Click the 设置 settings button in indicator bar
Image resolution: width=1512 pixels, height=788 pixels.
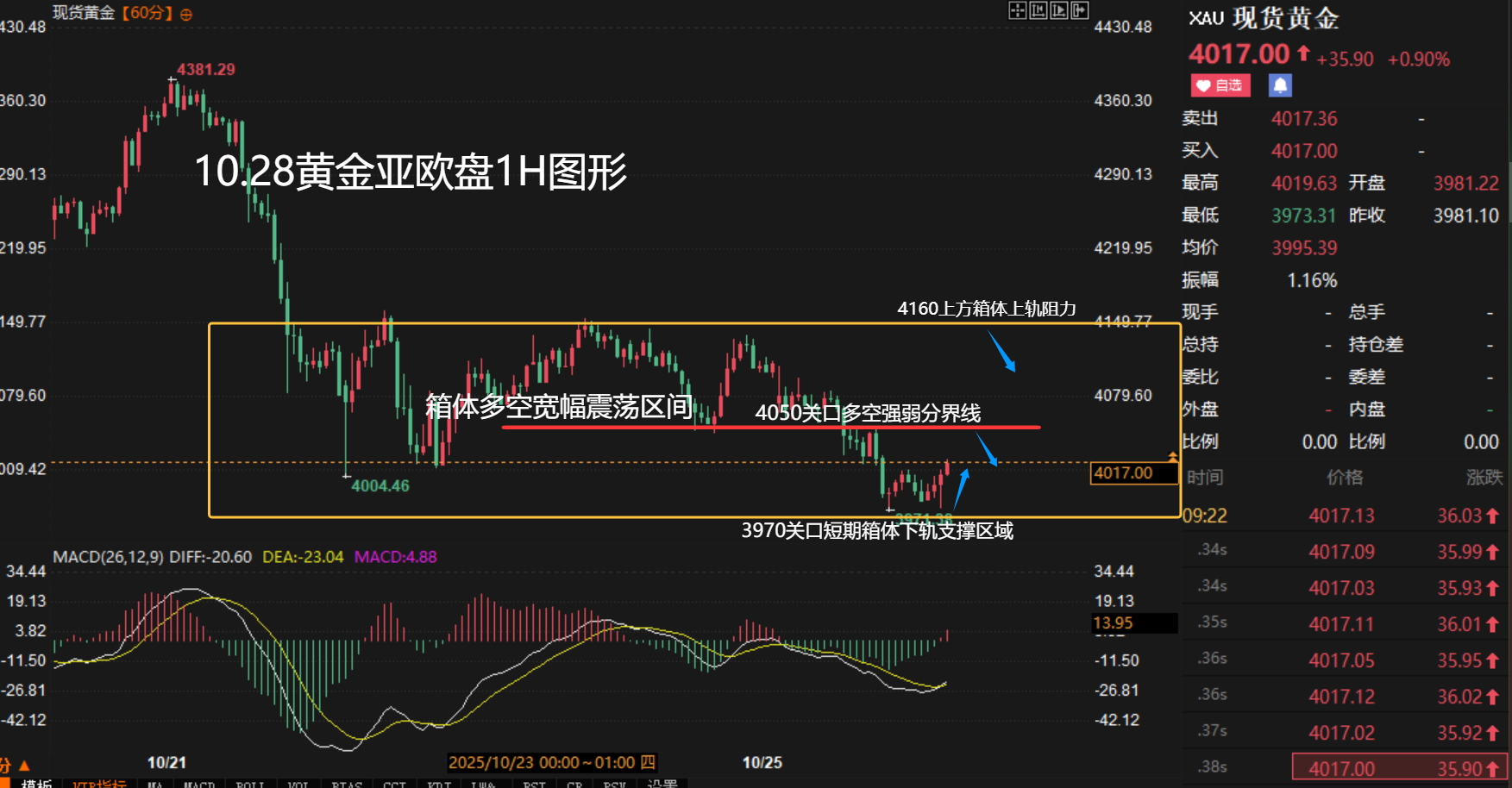pyautogui.click(x=662, y=784)
